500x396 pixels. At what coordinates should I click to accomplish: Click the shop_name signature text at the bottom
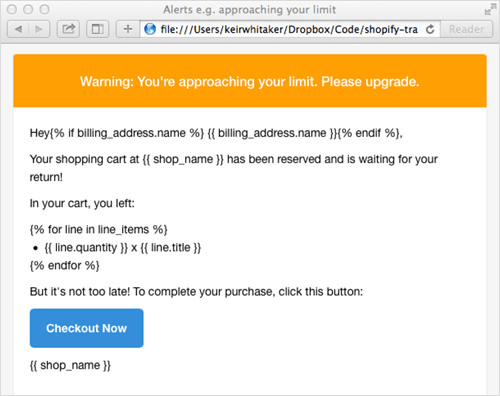pos(70,365)
